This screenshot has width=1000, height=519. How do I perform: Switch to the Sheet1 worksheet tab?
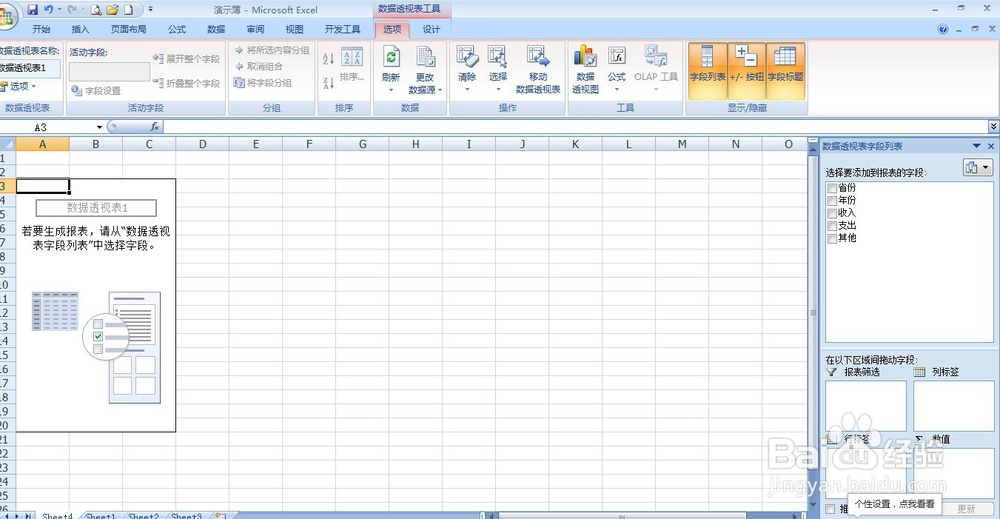click(x=100, y=515)
